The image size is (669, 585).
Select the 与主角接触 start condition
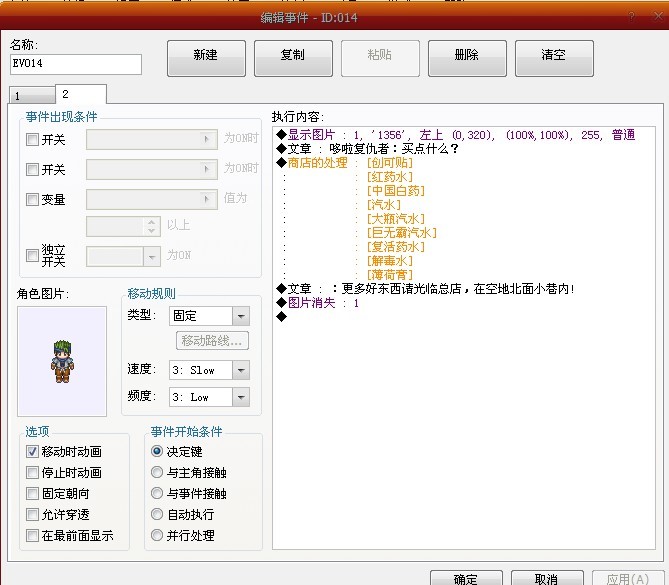click(x=157, y=472)
